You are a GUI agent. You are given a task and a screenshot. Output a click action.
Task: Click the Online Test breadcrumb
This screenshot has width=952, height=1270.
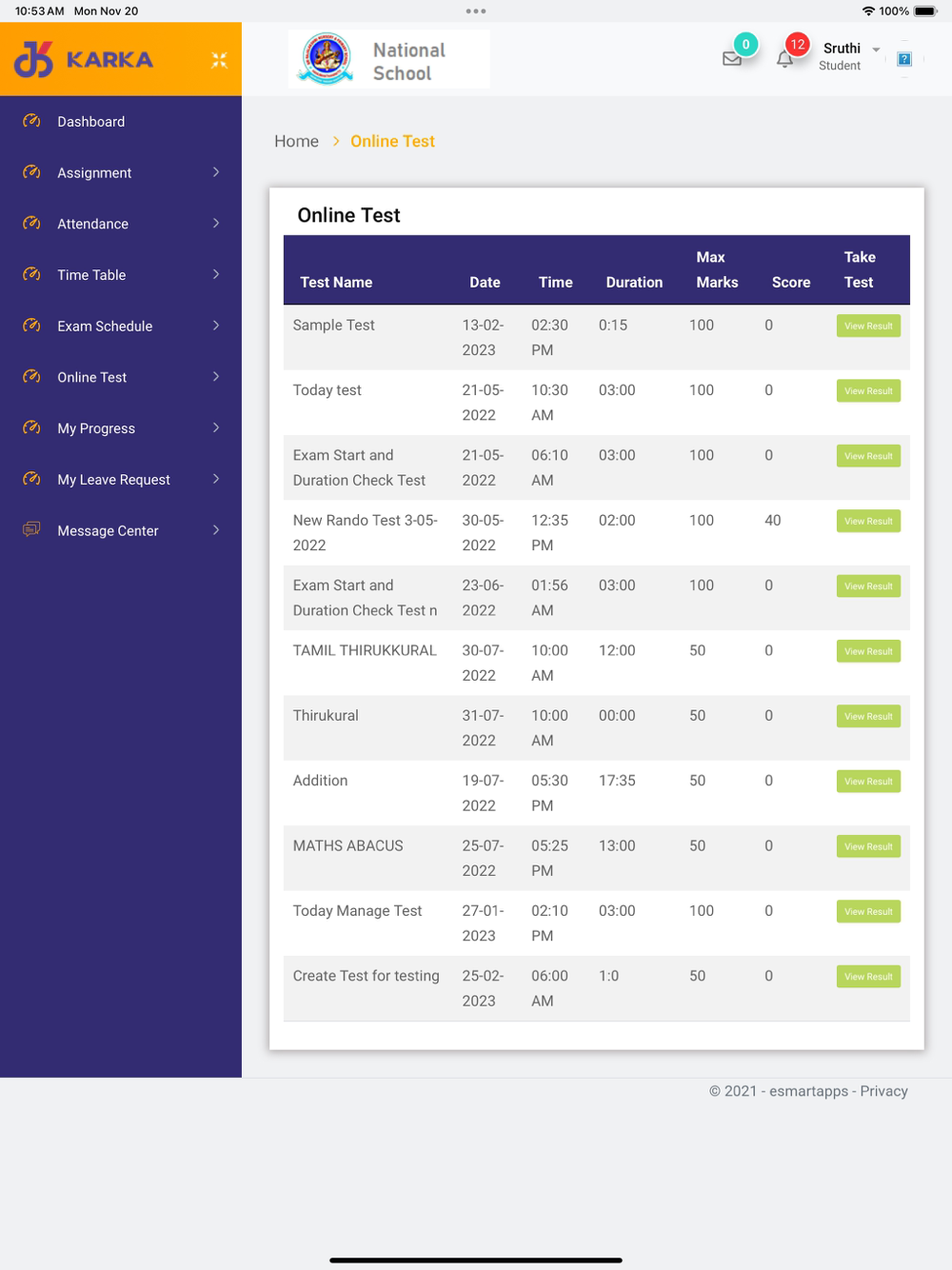[x=392, y=141]
